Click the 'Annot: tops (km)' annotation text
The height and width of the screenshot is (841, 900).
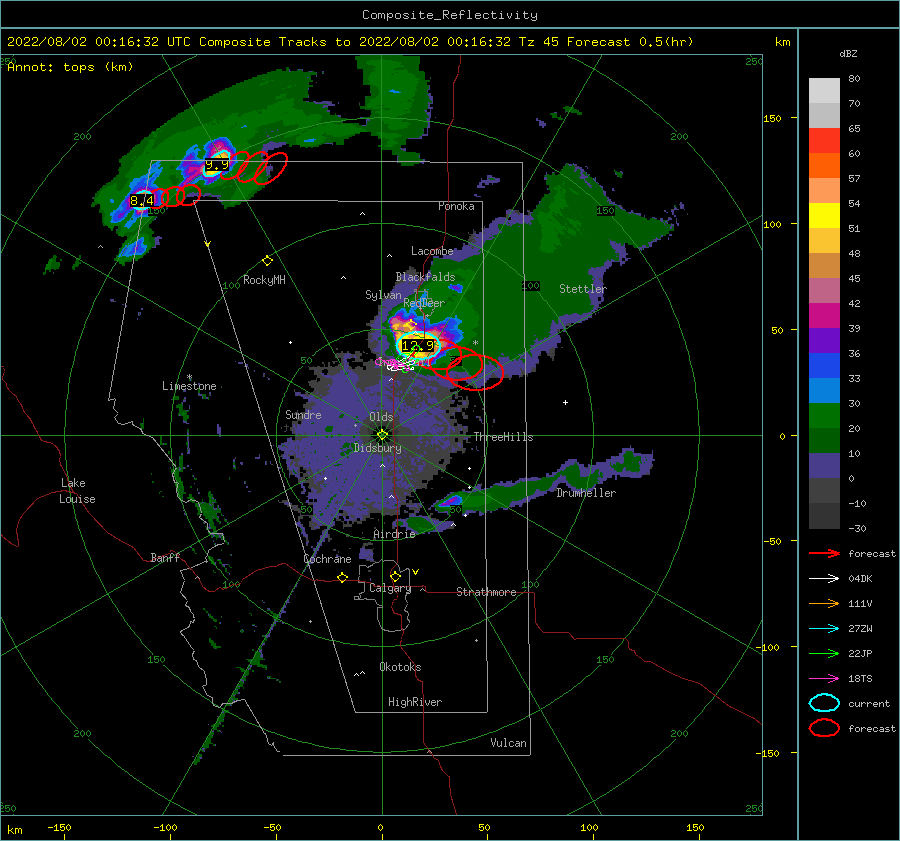(70, 67)
